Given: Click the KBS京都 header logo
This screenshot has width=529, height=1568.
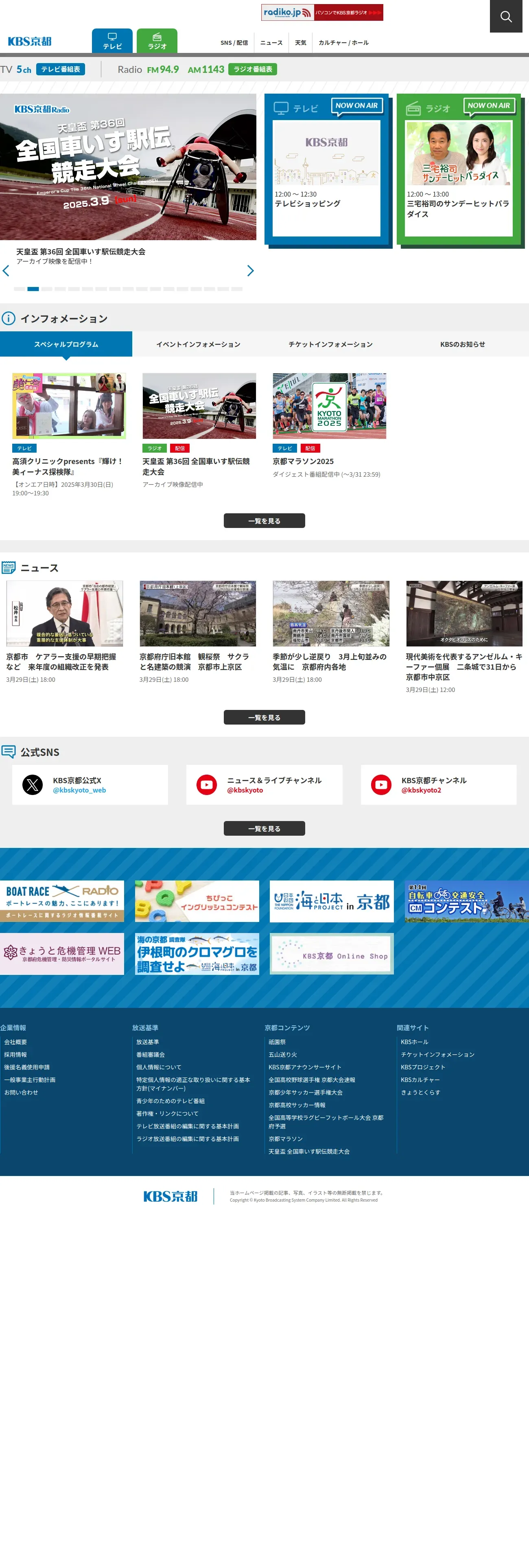Looking at the screenshot, I should point(29,42).
